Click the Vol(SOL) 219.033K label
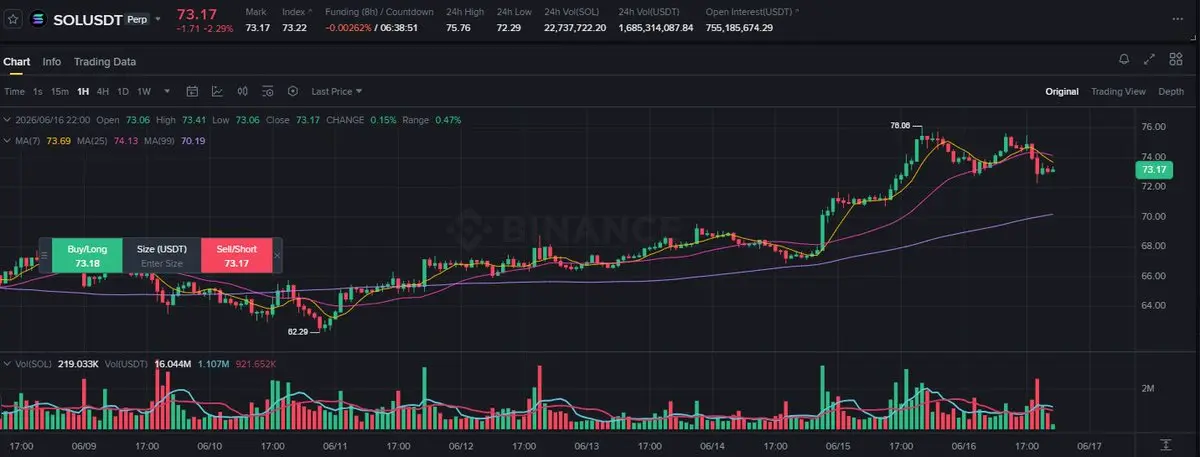Image resolution: width=1200 pixels, height=457 pixels. click(x=57, y=364)
